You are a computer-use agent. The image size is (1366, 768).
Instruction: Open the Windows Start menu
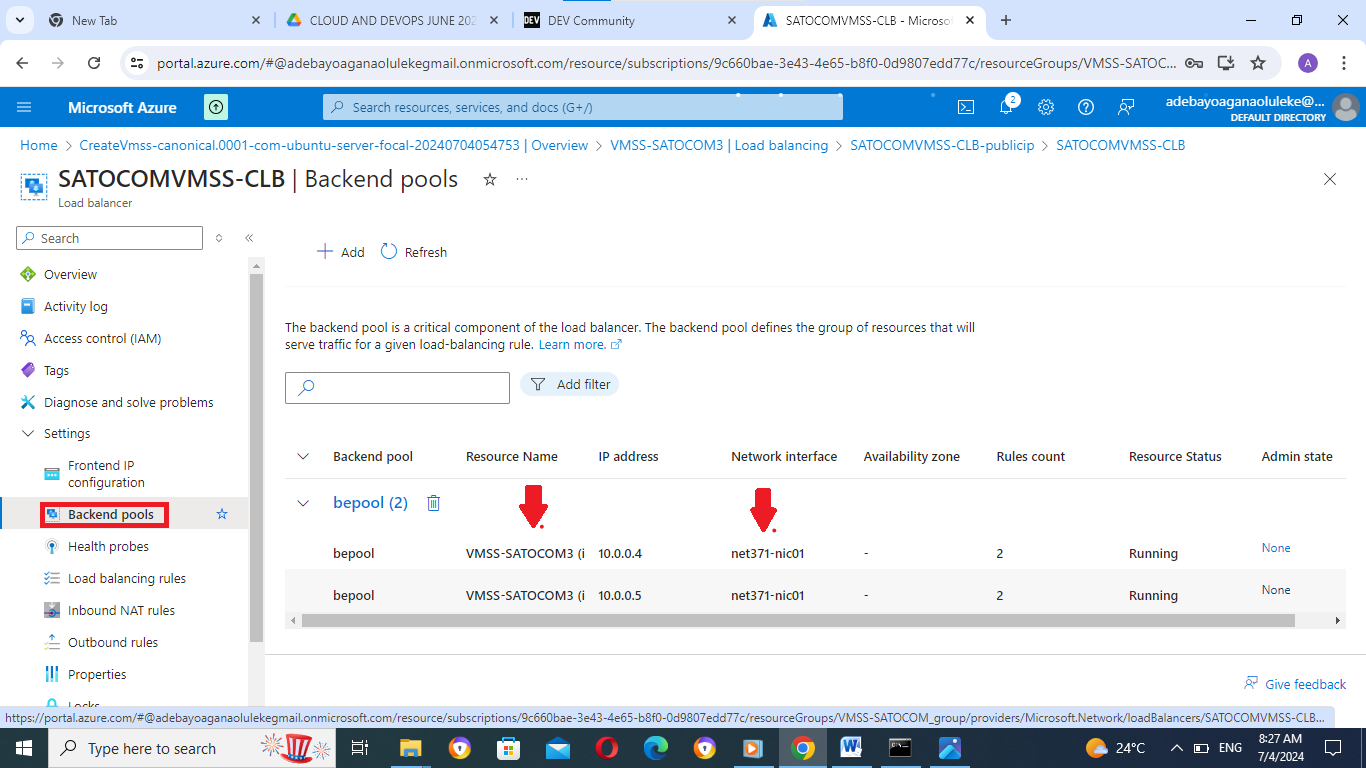coord(23,748)
